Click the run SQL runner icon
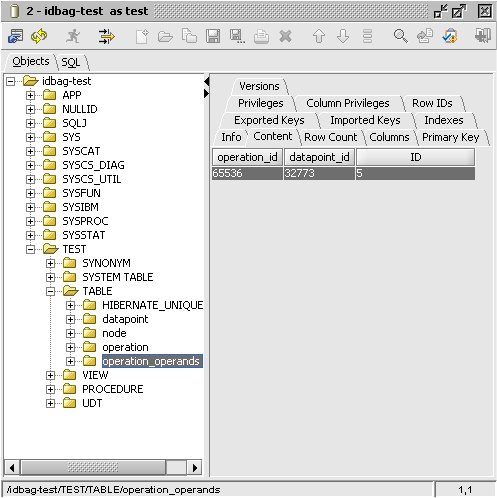 click(x=73, y=36)
